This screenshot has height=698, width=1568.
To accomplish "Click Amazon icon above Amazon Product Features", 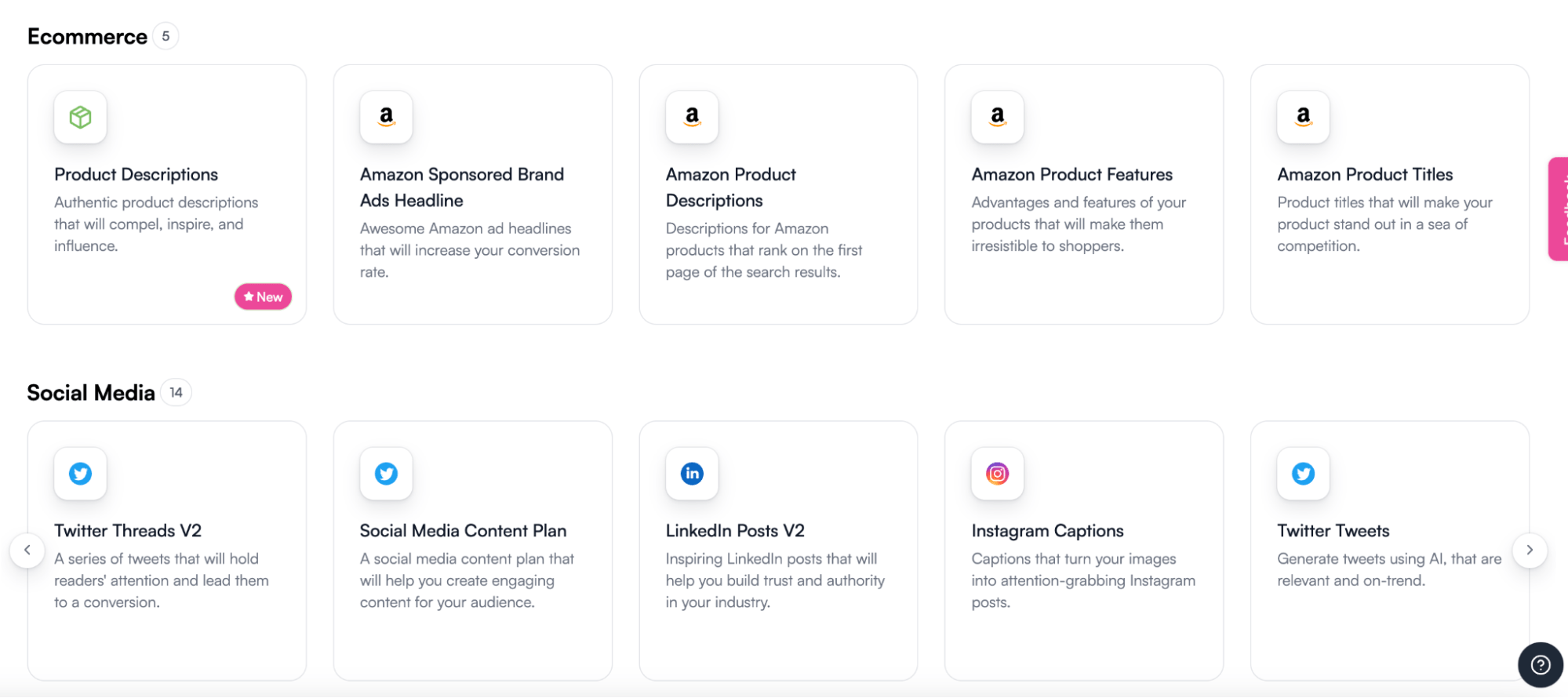I will coord(997,118).
